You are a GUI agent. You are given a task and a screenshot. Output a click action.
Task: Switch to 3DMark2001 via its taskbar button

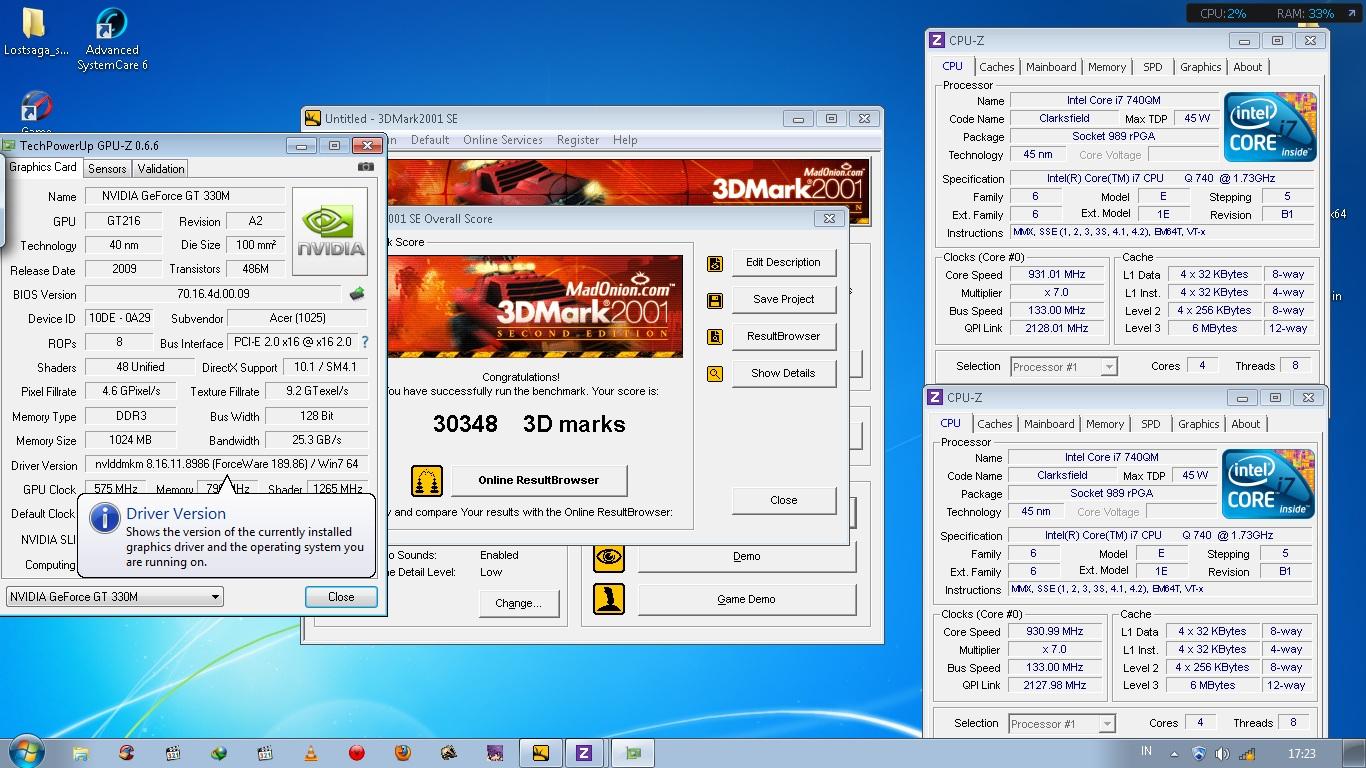point(540,753)
